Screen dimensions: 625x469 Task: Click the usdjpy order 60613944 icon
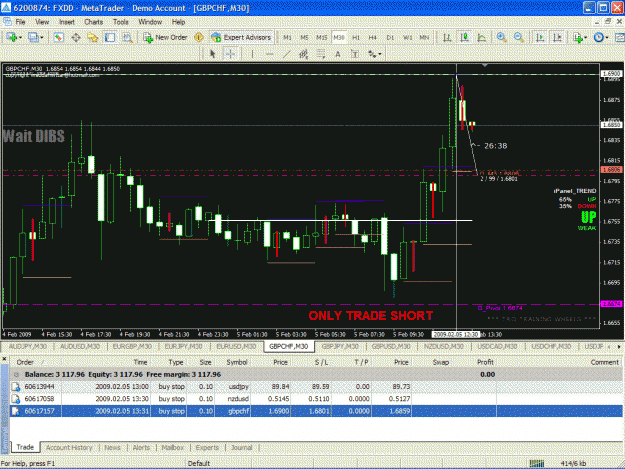[16, 387]
